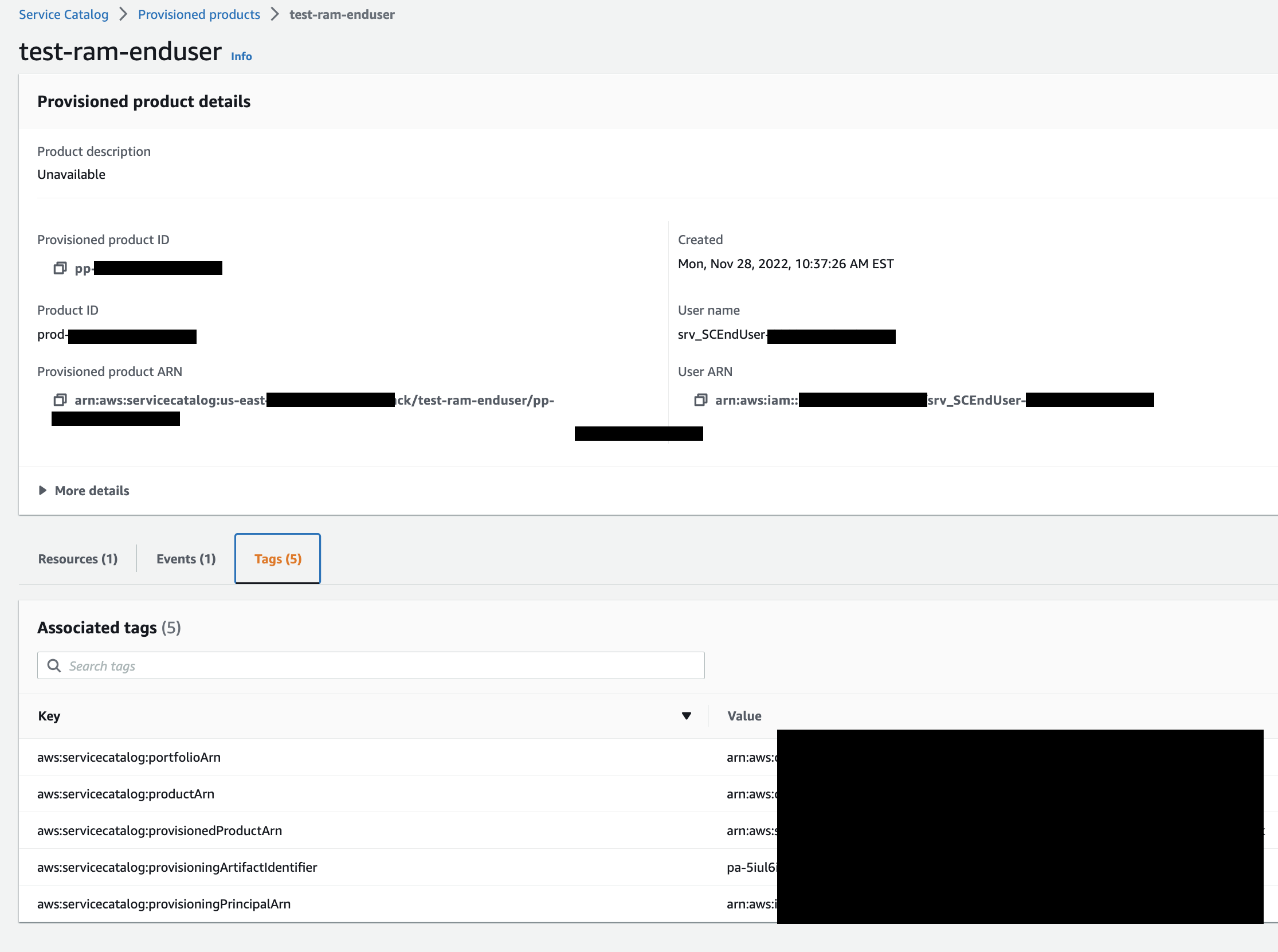This screenshot has height=952, width=1278.
Task: Navigate to Service Catalog via breadcrumb
Action: (64, 14)
